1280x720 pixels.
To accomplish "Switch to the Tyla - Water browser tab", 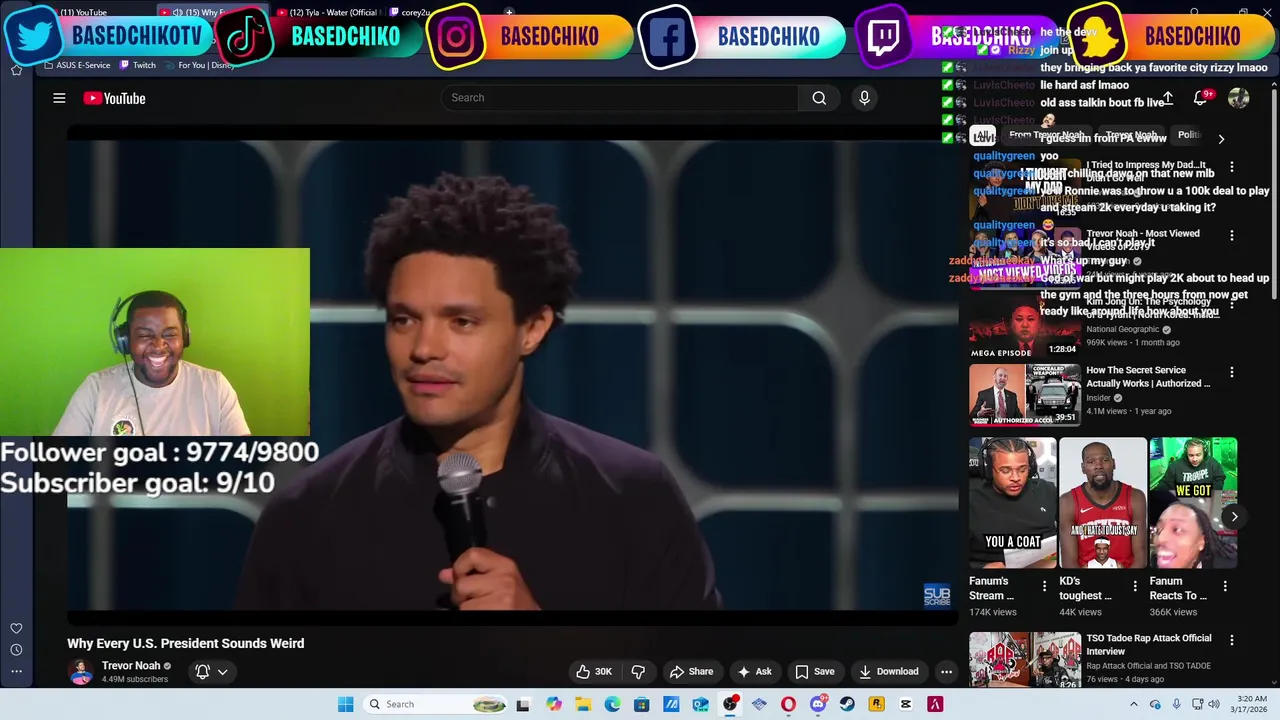I will coord(326,12).
